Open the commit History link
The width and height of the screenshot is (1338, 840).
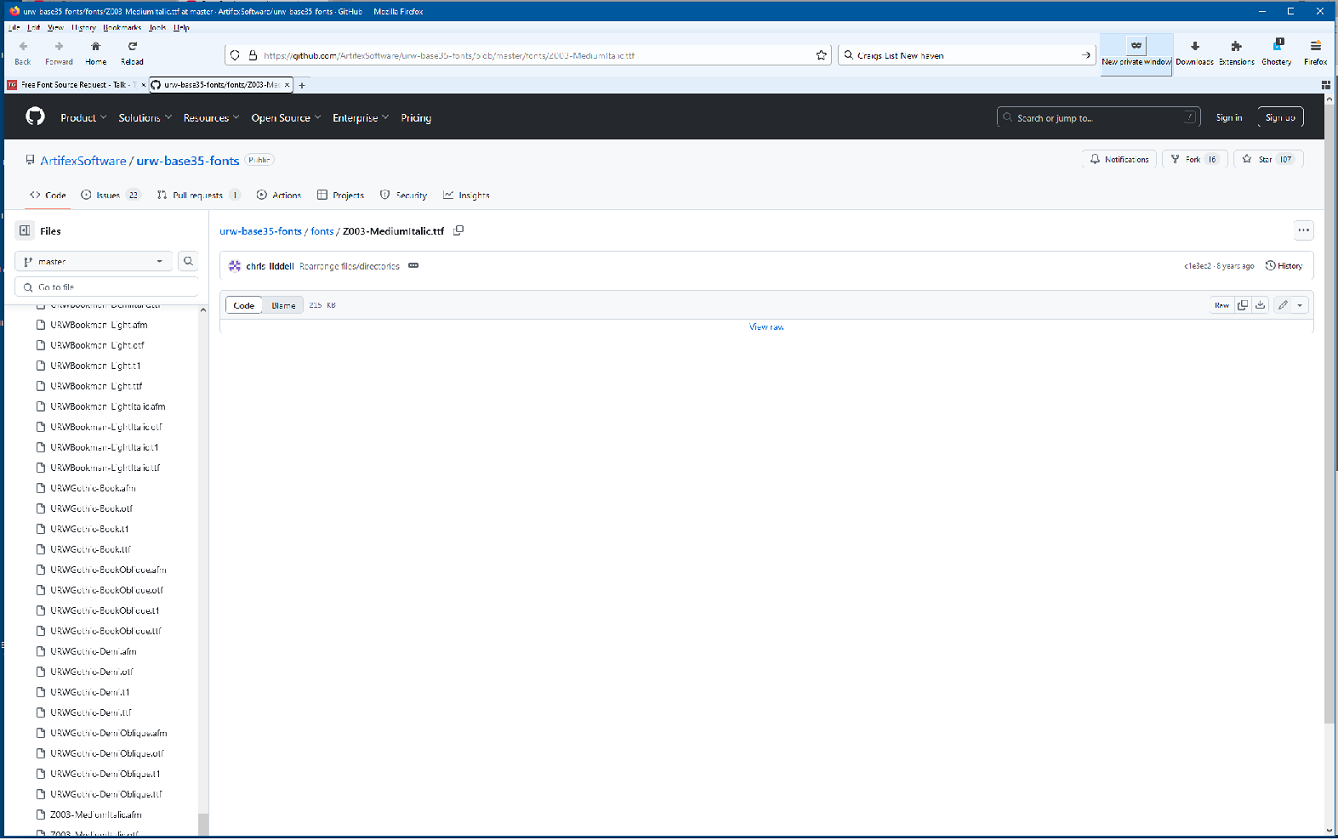tap(1285, 266)
